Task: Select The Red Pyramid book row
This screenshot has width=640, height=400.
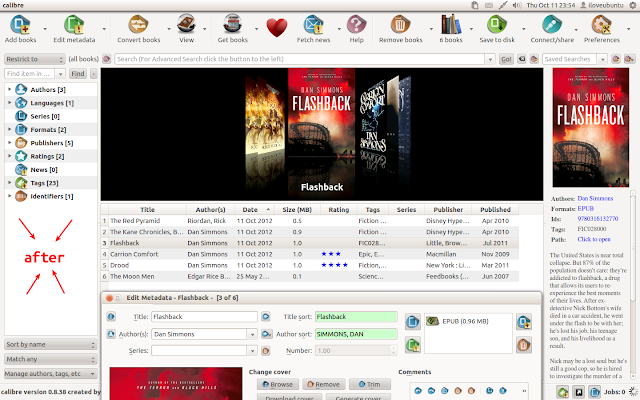Action: click(310, 221)
